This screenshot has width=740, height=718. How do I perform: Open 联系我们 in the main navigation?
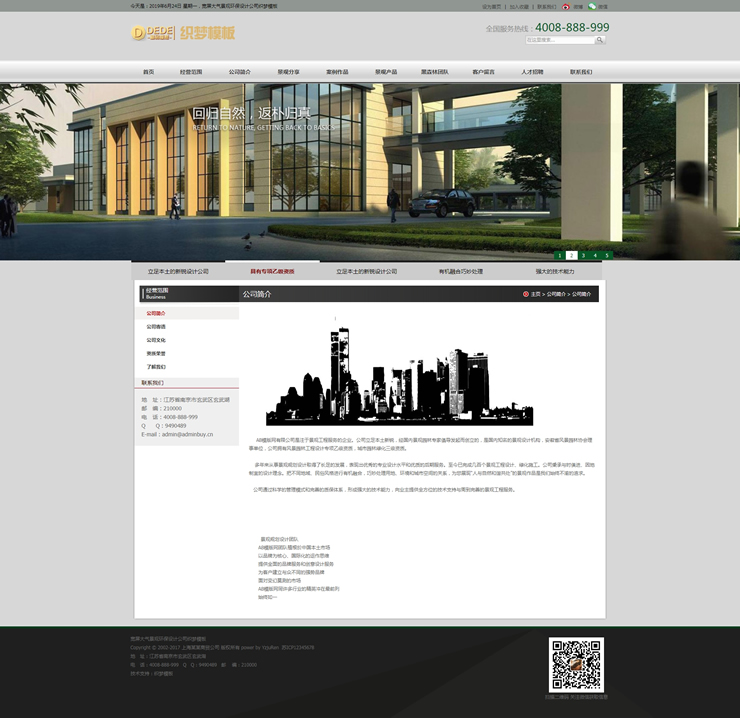tap(581, 72)
